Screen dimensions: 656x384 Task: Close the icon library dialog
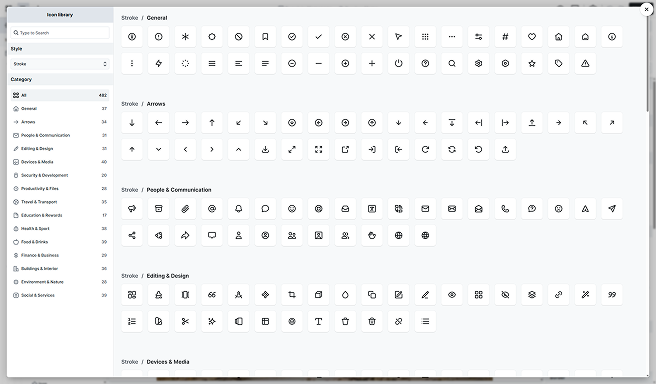(x=646, y=9)
